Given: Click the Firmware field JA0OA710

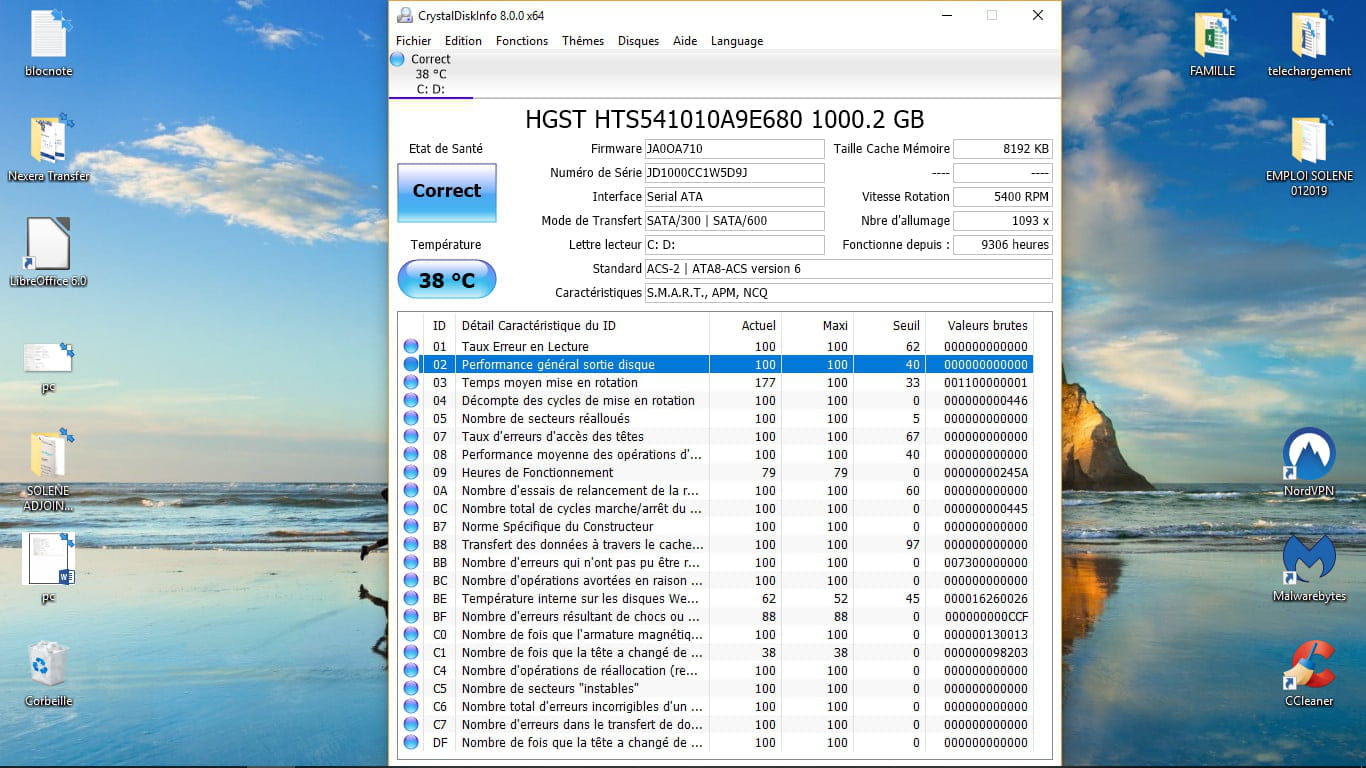Looking at the screenshot, I should click(x=734, y=149).
